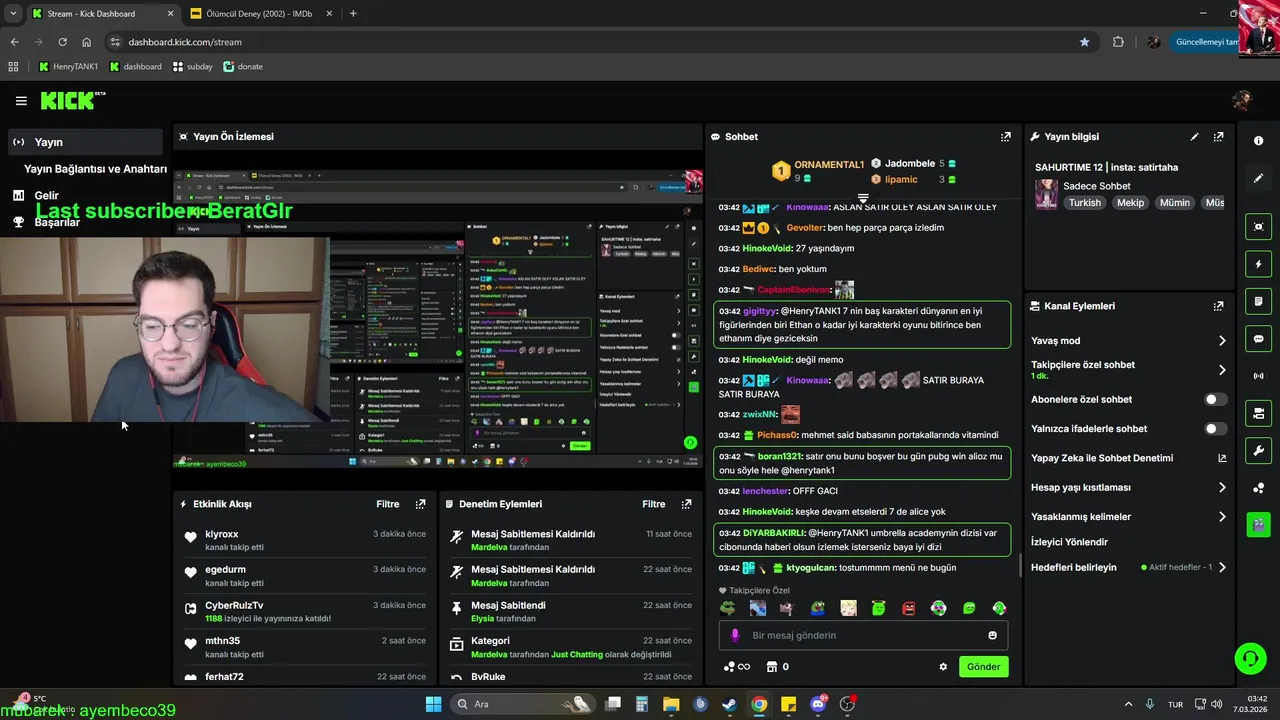Click the green headset support button
The image size is (1280, 720).
[1250, 658]
